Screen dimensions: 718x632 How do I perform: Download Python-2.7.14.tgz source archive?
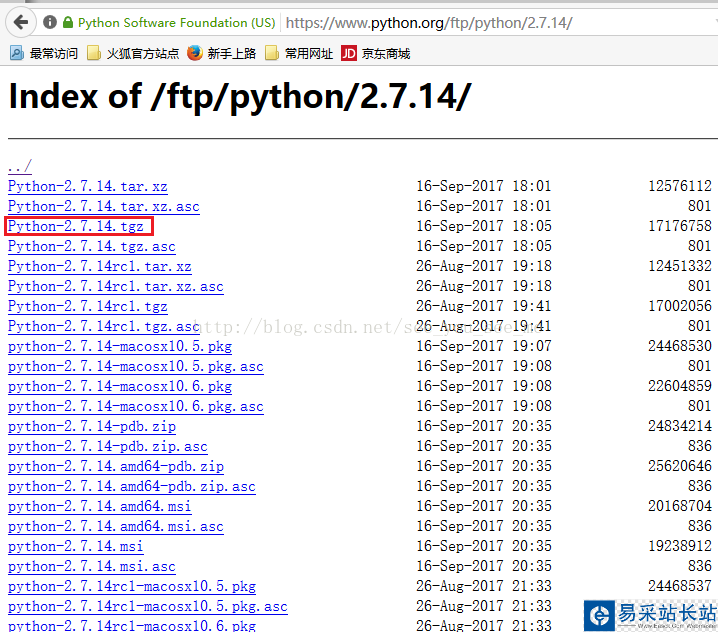pos(76,226)
